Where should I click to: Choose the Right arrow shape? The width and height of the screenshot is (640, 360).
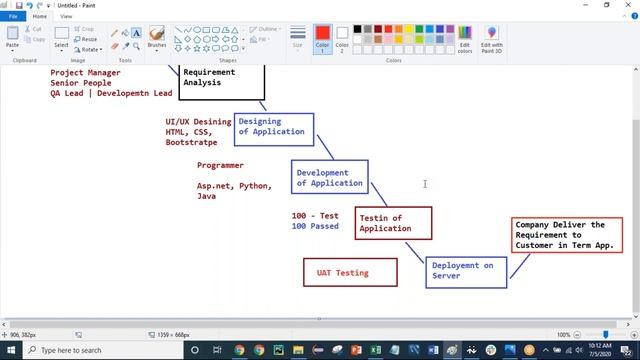point(216,39)
